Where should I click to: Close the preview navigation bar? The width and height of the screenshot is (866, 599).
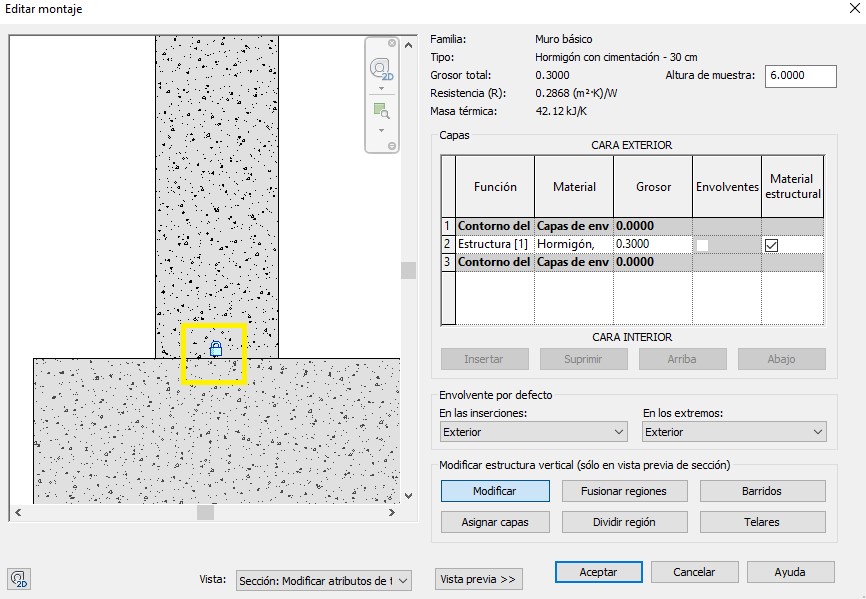(x=392, y=43)
